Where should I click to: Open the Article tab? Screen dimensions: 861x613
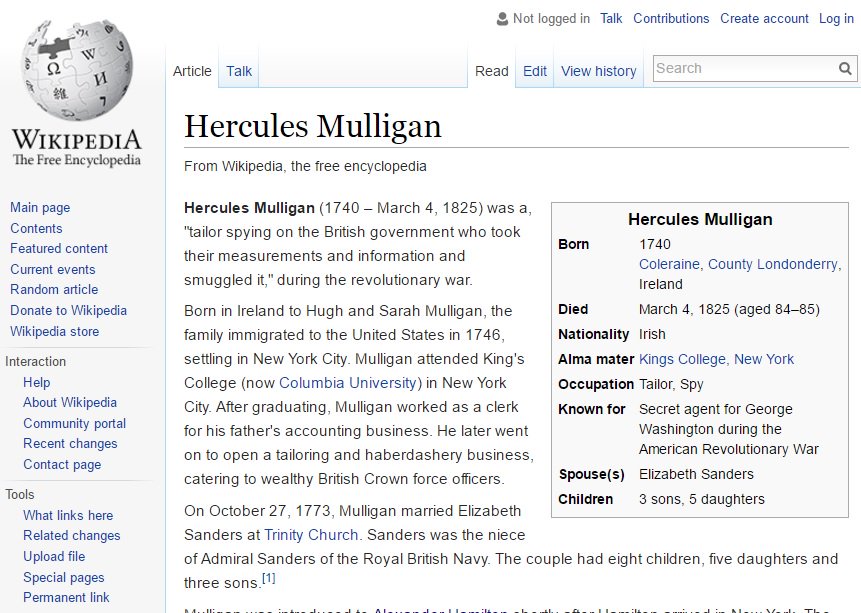(192, 71)
